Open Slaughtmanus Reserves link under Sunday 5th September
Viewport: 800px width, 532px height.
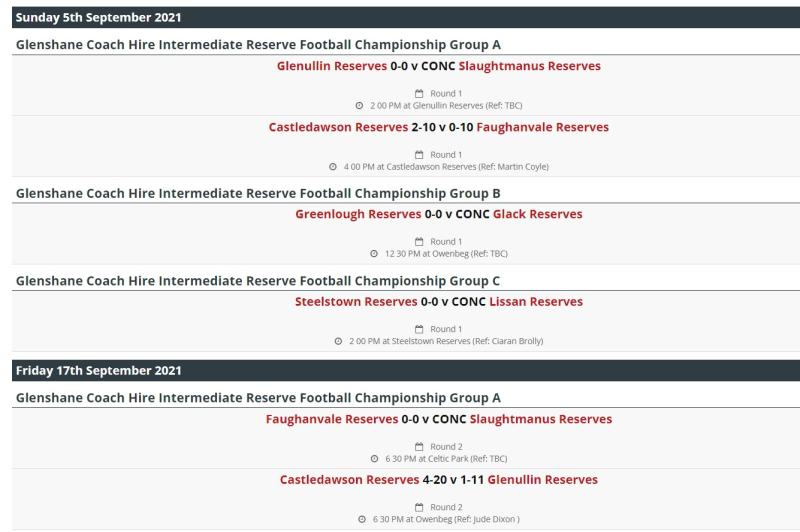(x=530, y=66)
